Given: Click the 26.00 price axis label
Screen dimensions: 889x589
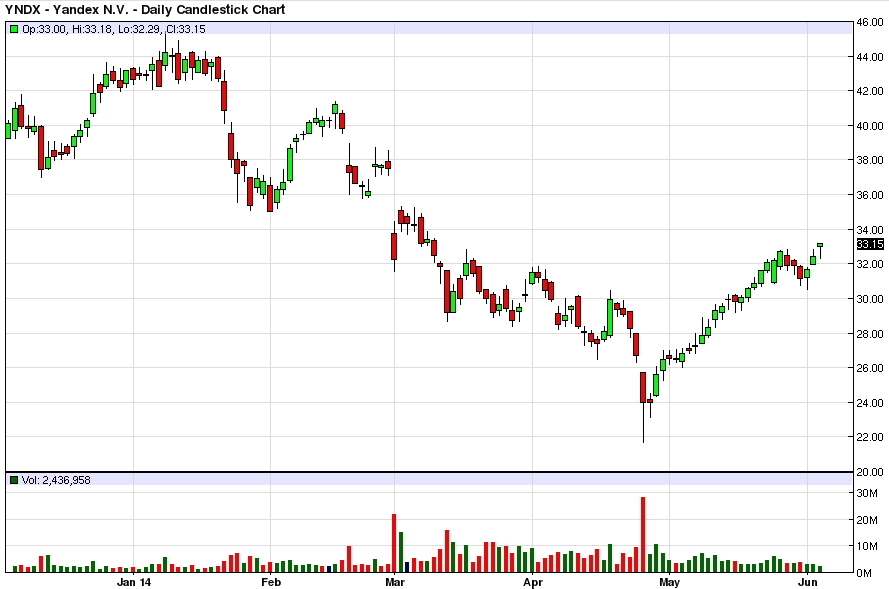Looking at the screenshot, I should pos(870,368).
